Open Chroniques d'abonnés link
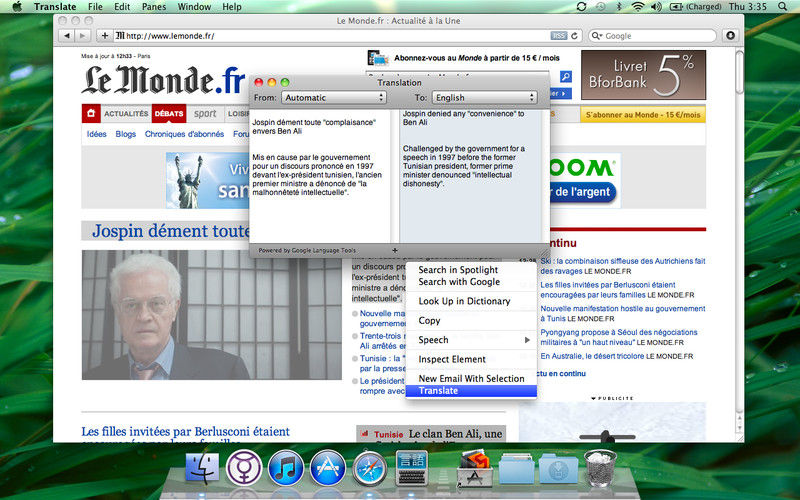The height and width of the screenshot is (500, 800). click(184, 134)
